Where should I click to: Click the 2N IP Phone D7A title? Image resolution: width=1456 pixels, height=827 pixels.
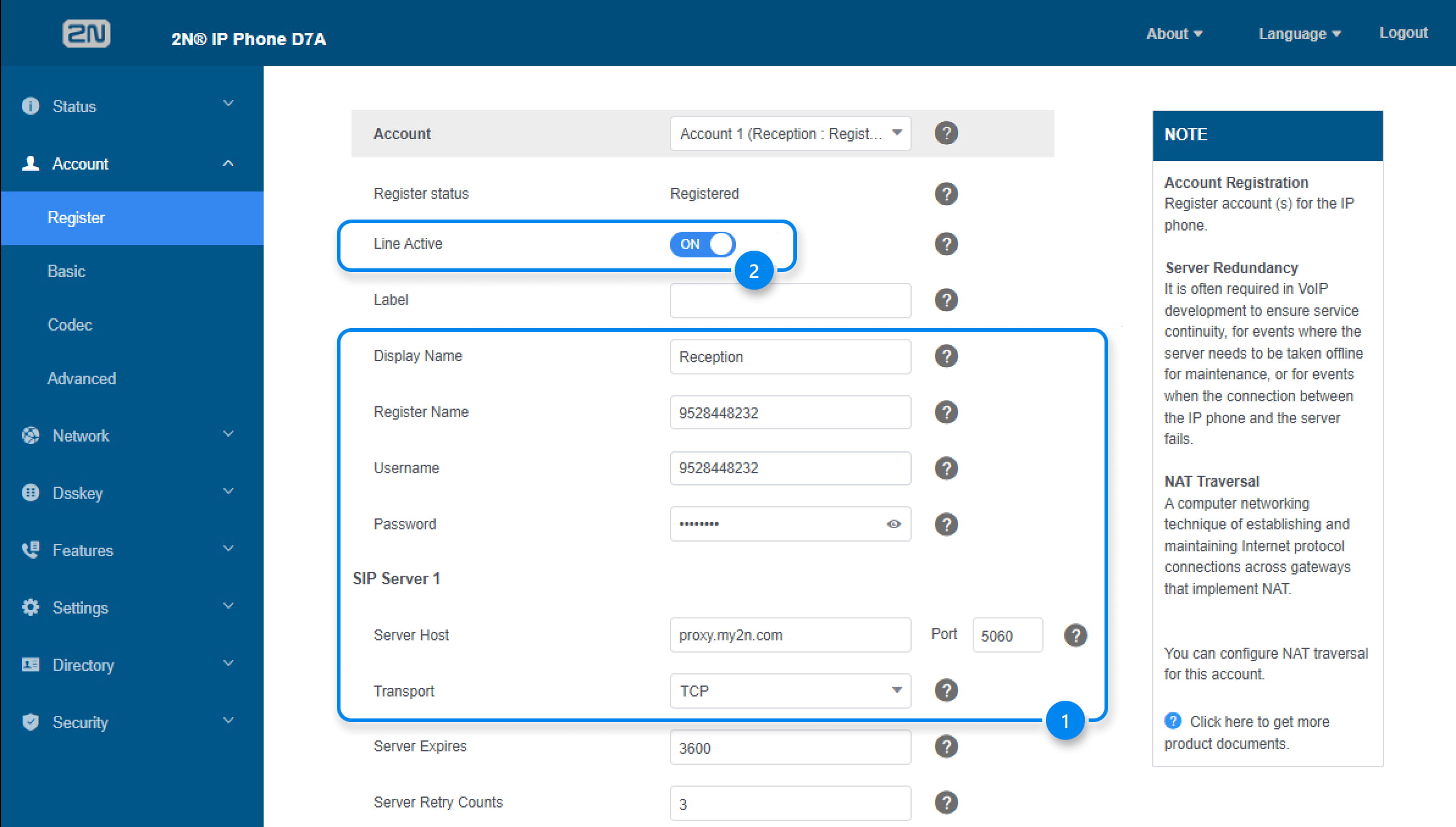pyautogui.click(x=249, y=39)
